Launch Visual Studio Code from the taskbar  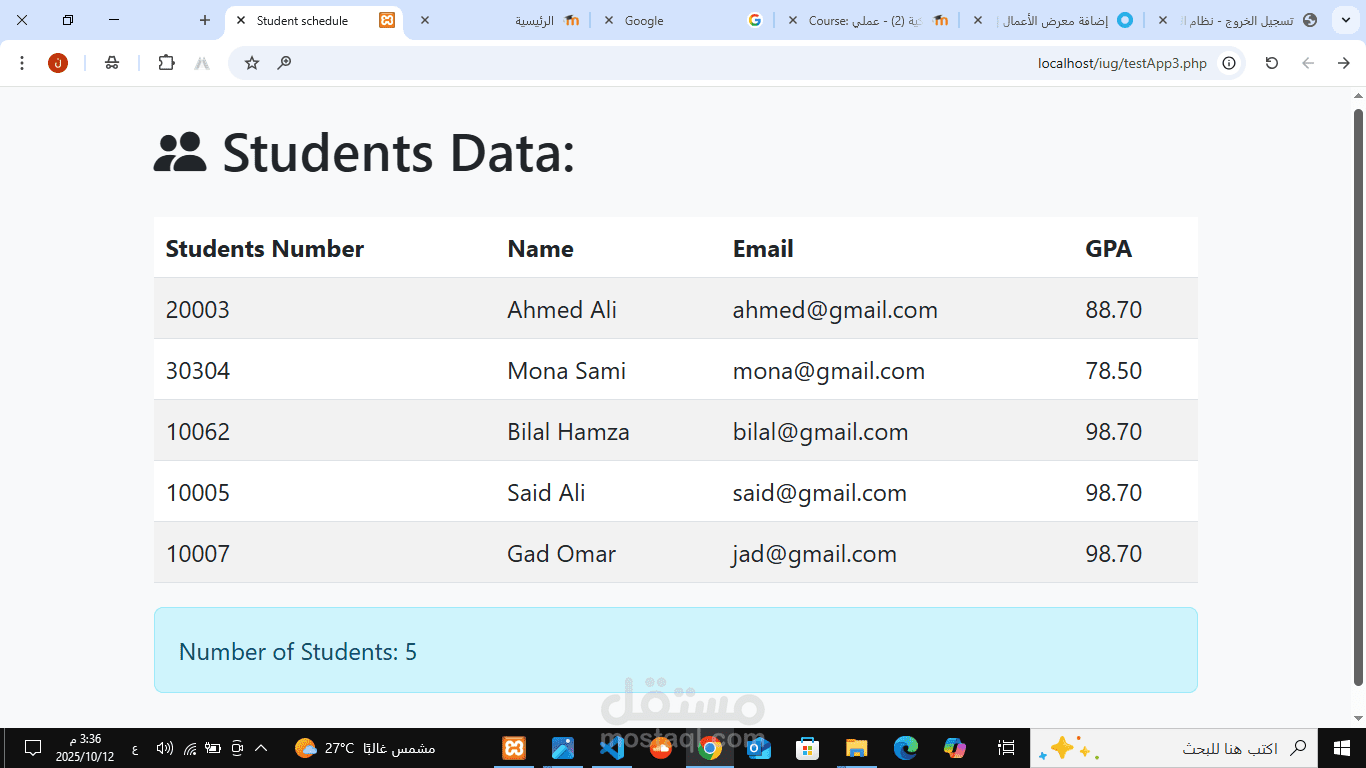(612, 747)
